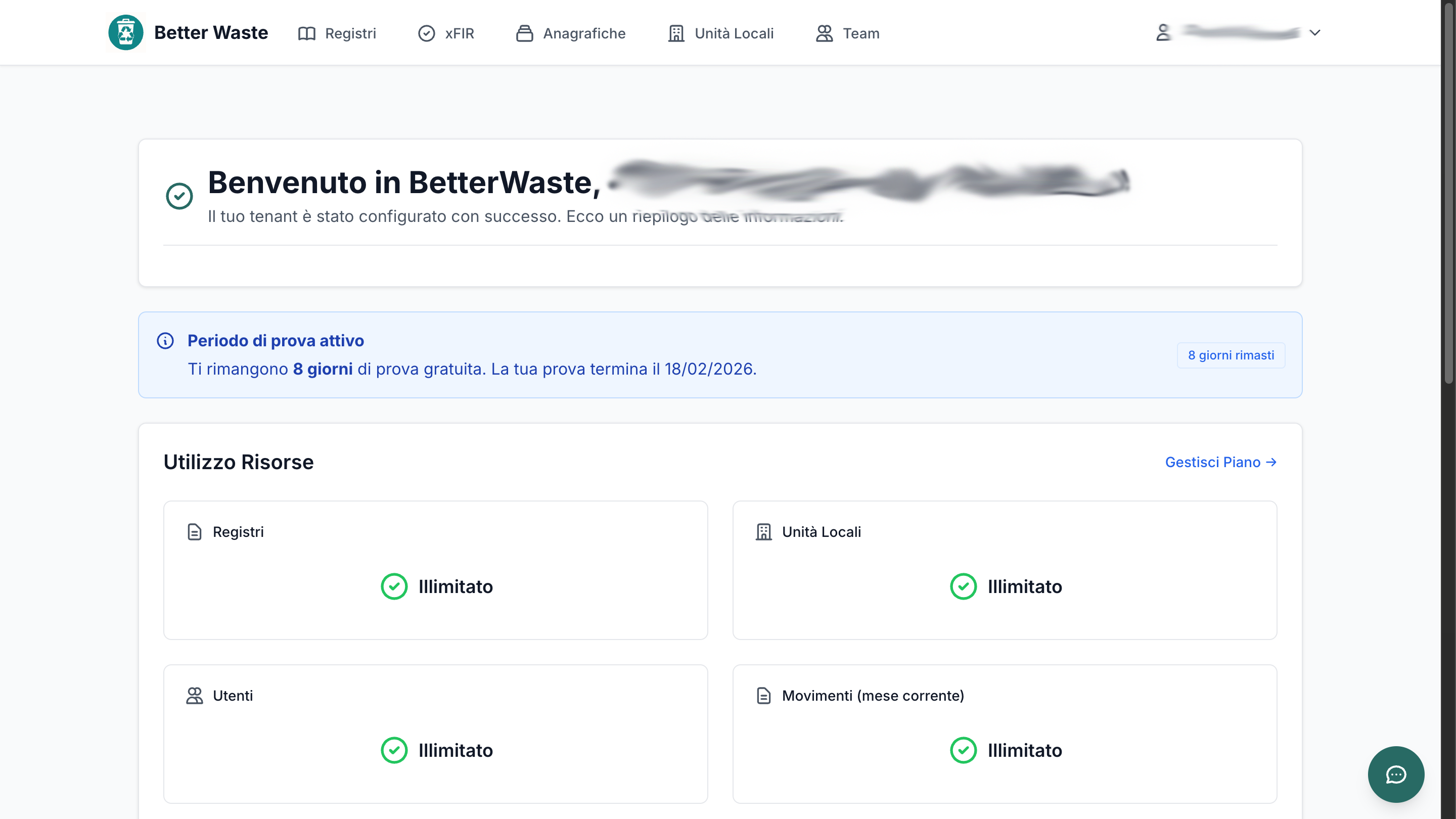
Task: Open the Team page from navbar
Action: (x=847, y=33)
